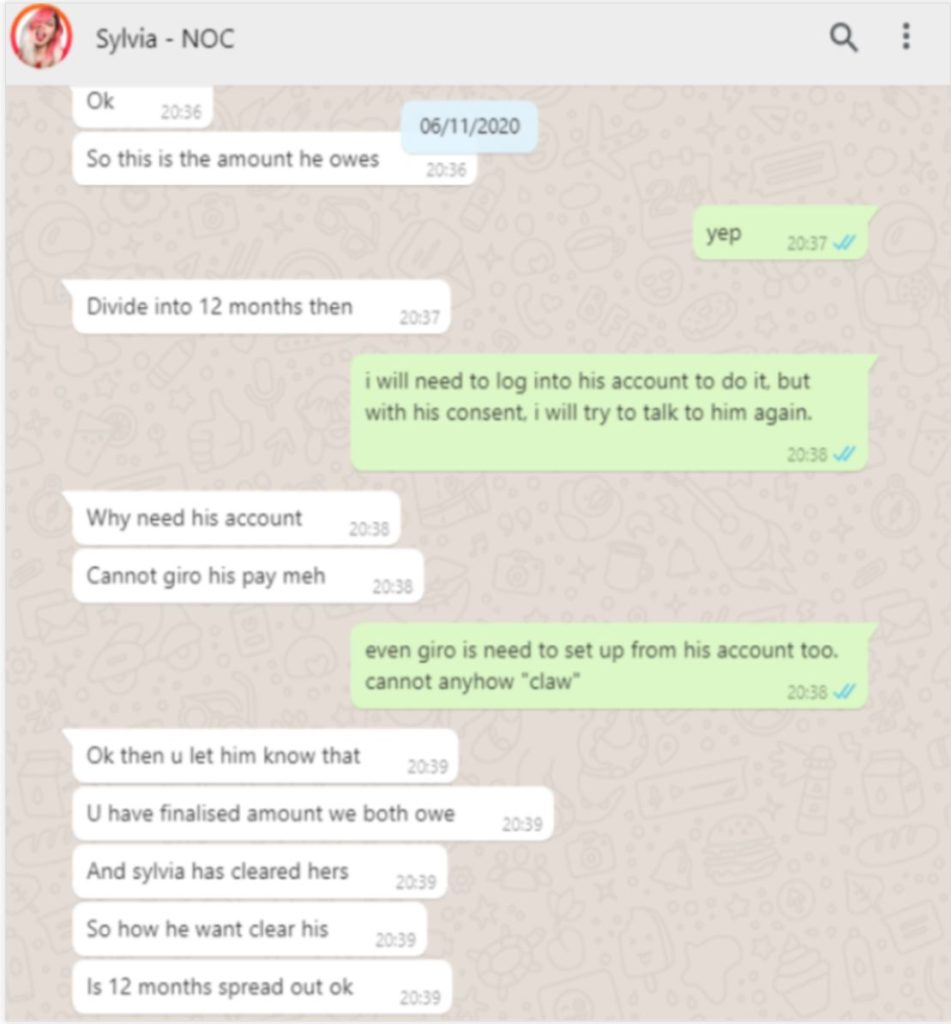This screenshot has height=1024, width=951.
Task: Select 'And sylvia has cleared hers' message
Action: 260,871
